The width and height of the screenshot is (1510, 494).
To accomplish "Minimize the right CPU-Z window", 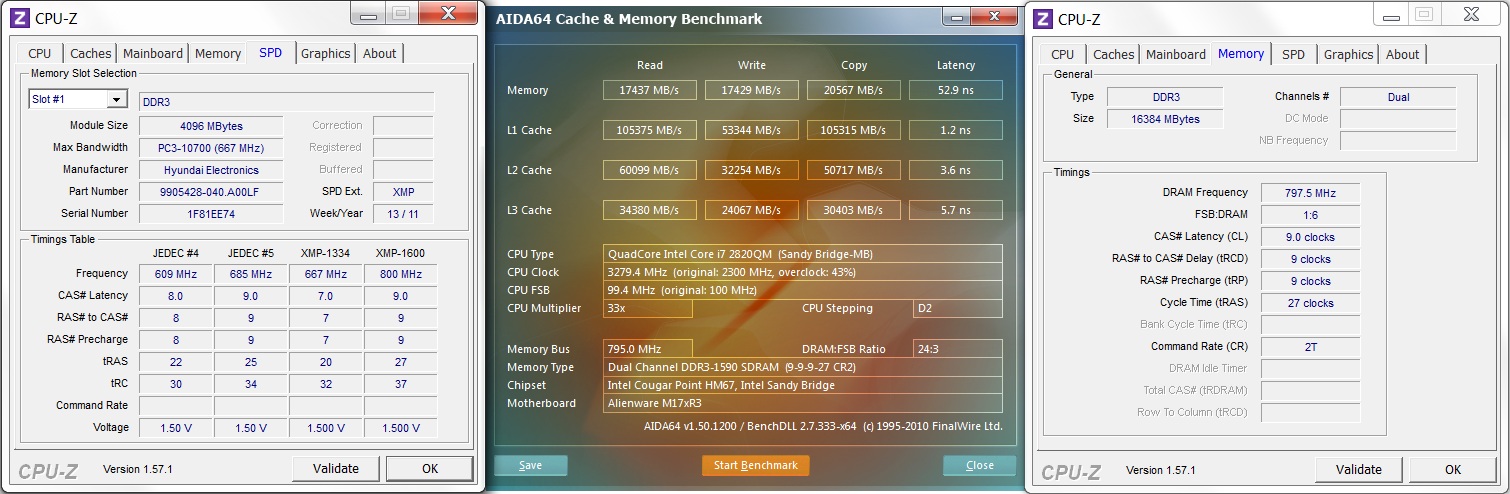I will pyautogui.click(x=1393, y=13).
